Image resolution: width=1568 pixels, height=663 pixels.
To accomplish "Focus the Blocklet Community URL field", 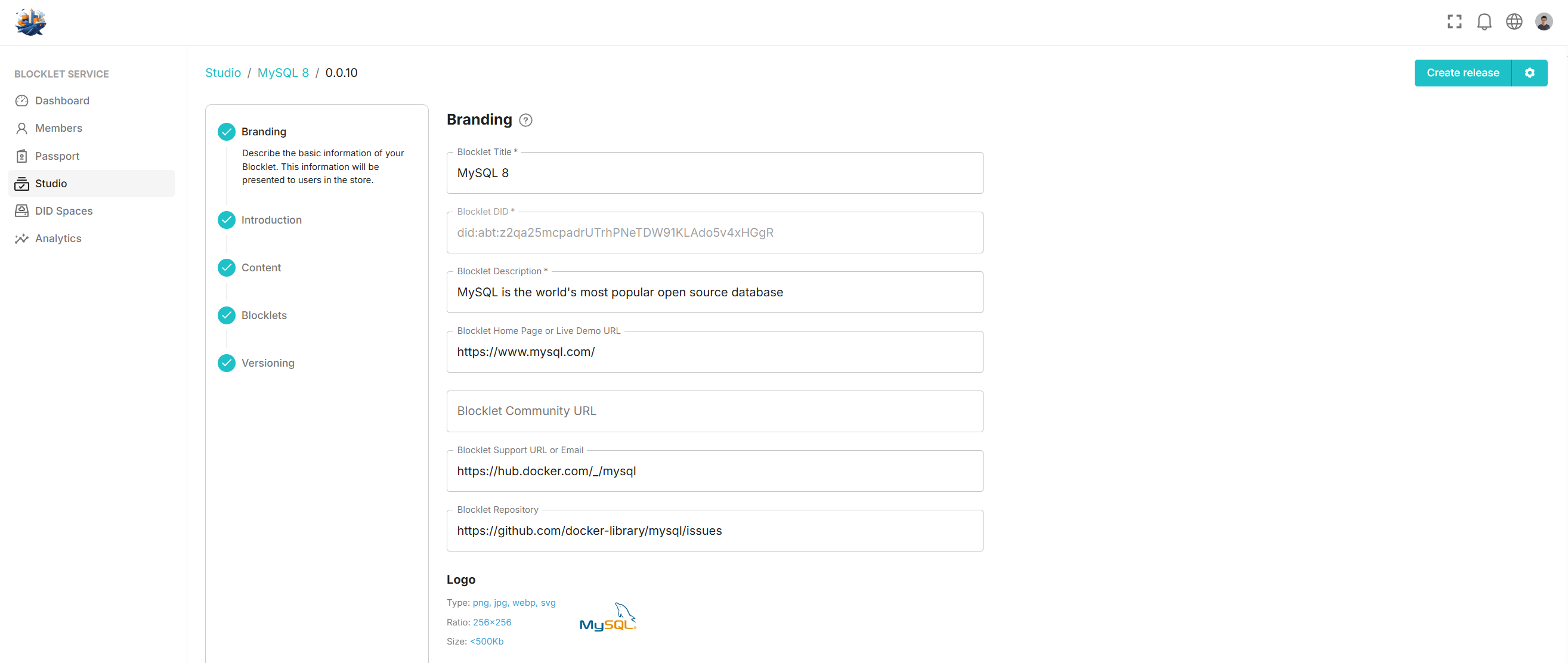I will (x=714, y=411).
